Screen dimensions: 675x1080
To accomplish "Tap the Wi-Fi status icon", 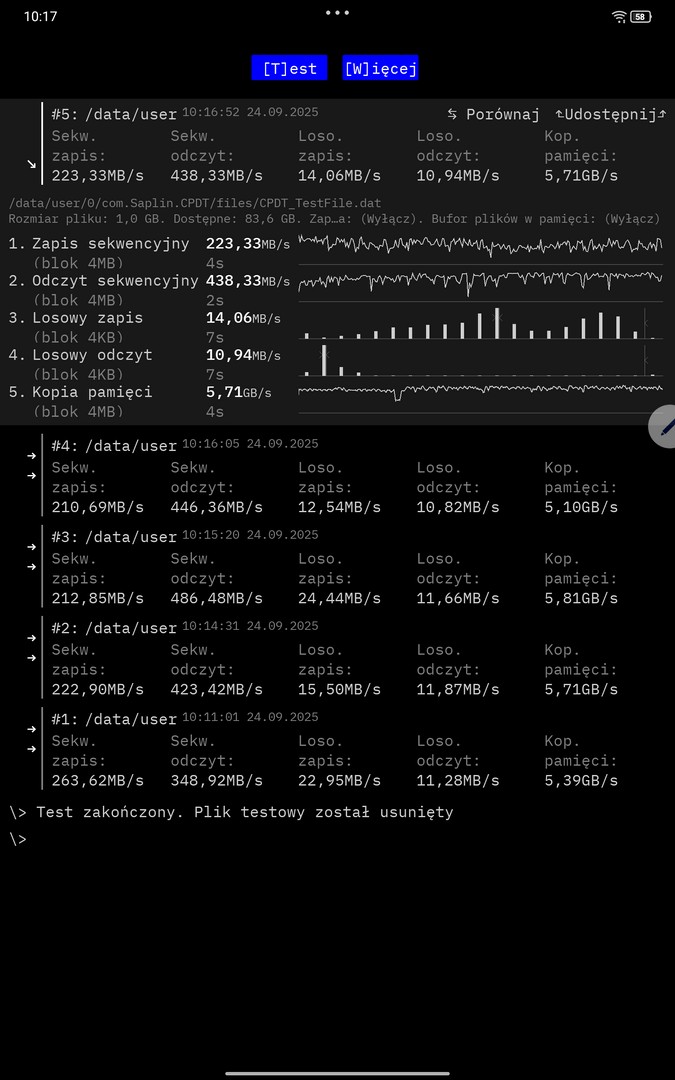I will [x=619, y=17].
